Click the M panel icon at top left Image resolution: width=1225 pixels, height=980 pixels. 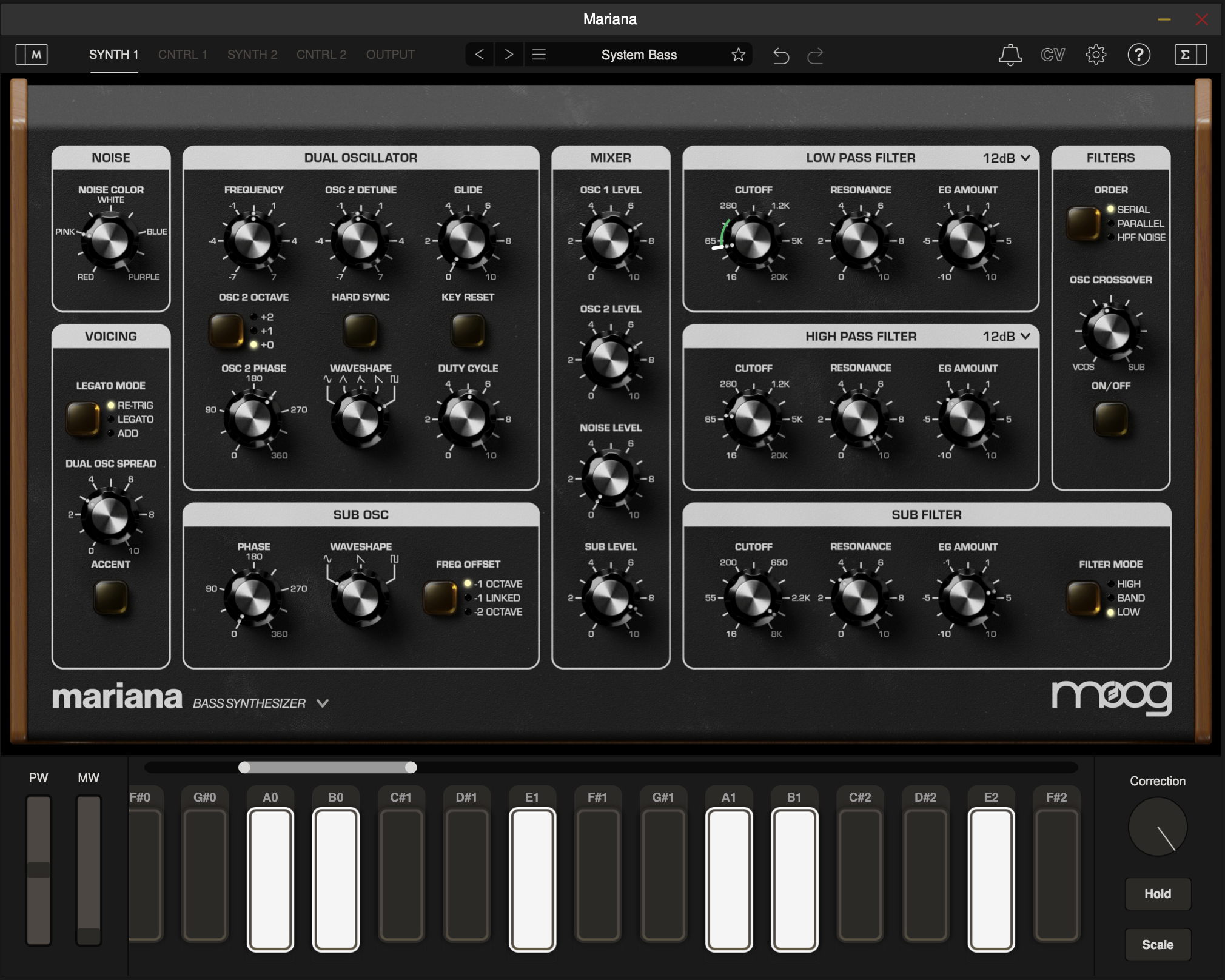click(32, 55)
